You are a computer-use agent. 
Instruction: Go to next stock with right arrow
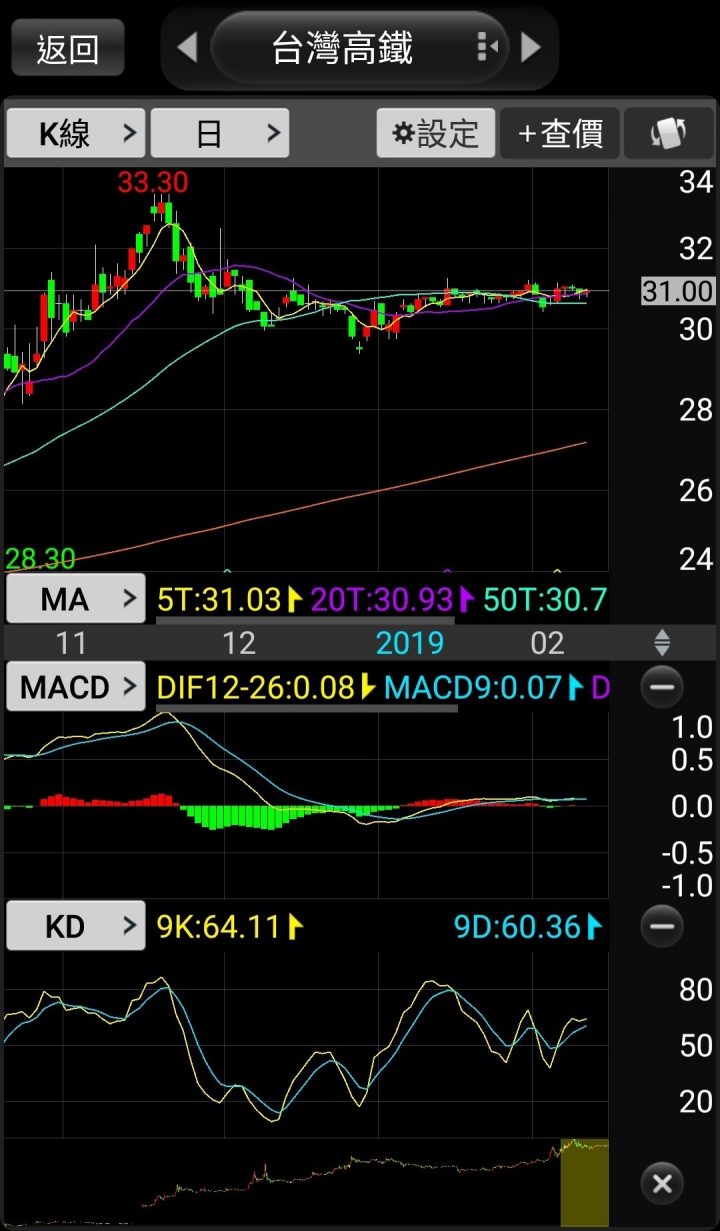[x=531, y=47]
